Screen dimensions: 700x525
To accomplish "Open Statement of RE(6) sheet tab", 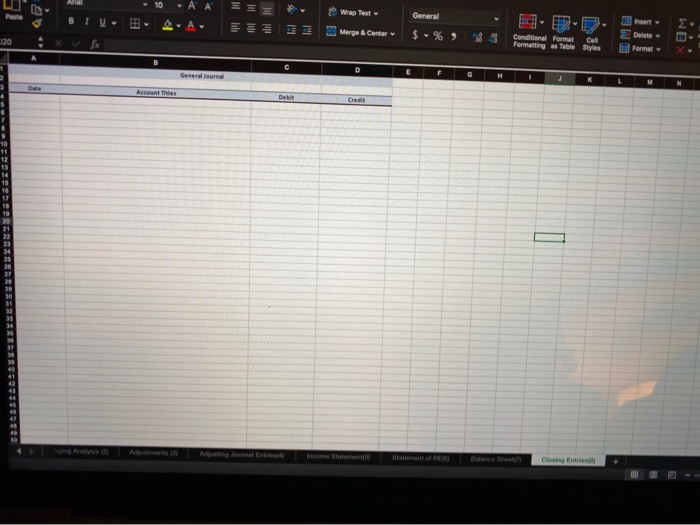I will [x=421, y=458].
